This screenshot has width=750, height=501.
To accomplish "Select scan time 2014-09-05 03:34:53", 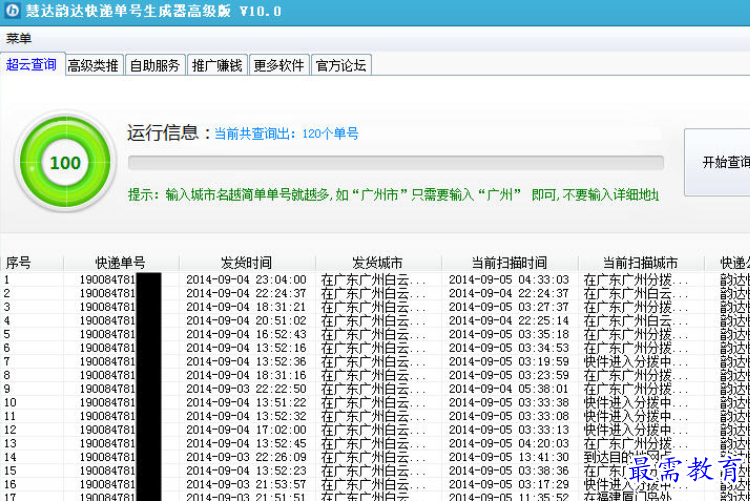I will coord(509,348).
